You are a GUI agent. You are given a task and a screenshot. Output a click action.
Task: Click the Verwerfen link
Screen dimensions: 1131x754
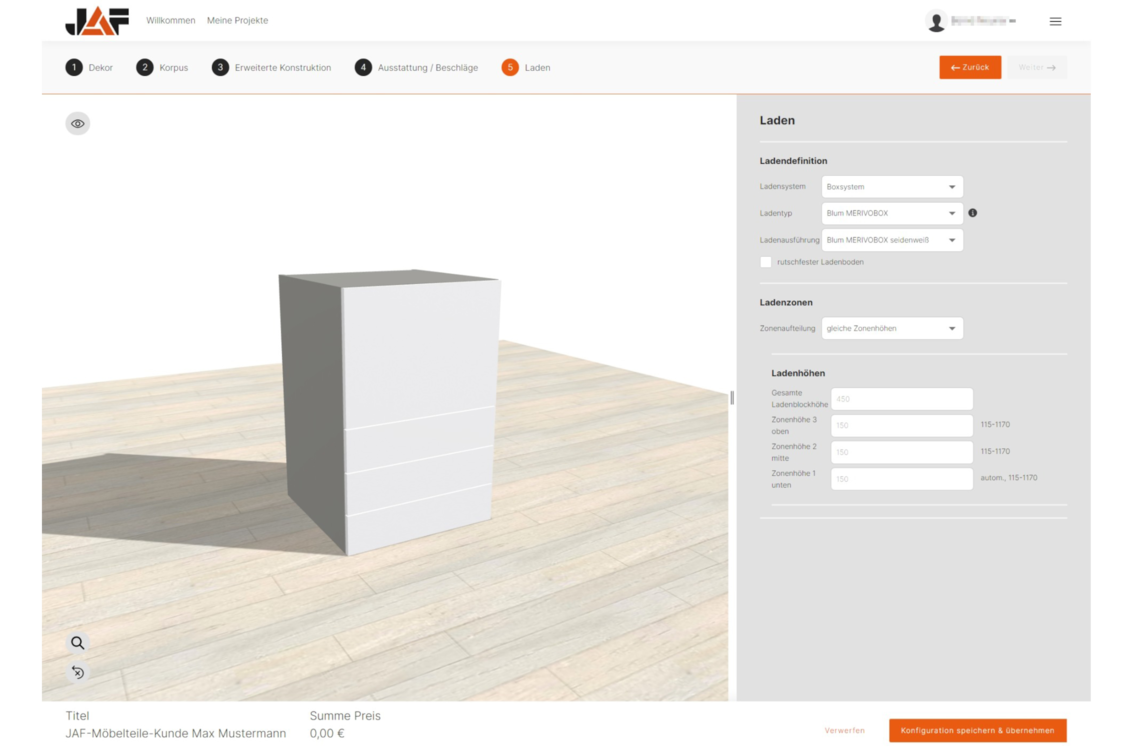point(845,731)
